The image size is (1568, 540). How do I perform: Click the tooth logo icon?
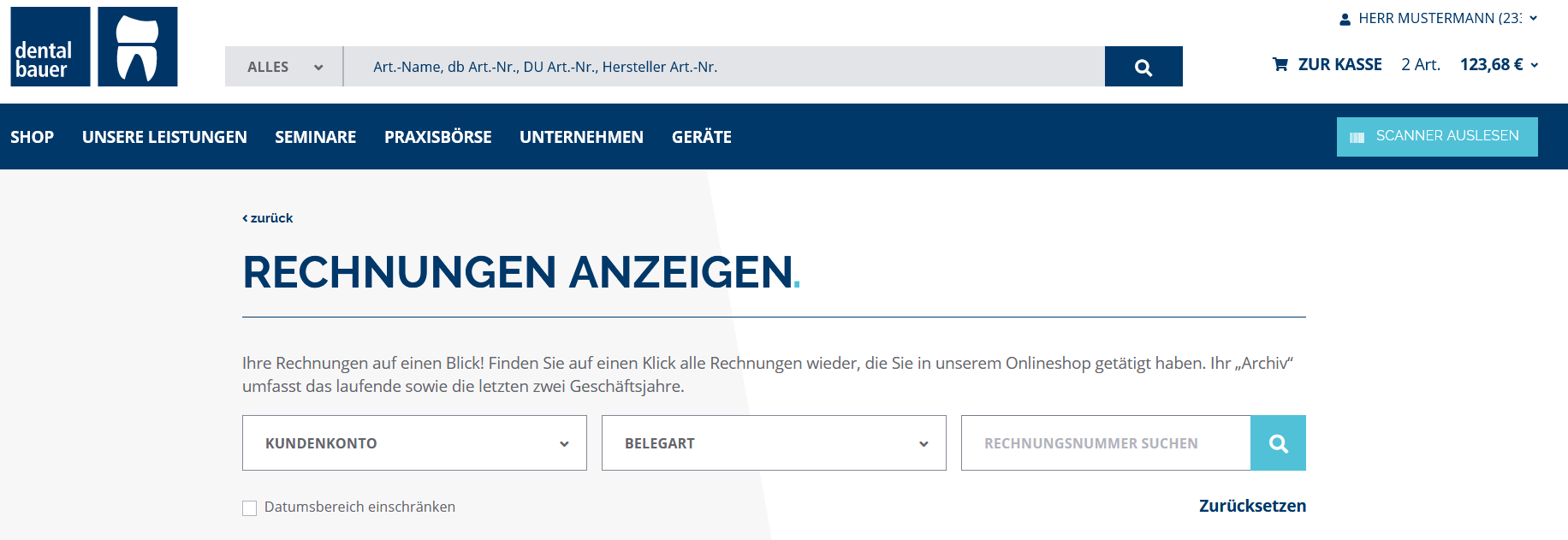[x=138, y=47]
